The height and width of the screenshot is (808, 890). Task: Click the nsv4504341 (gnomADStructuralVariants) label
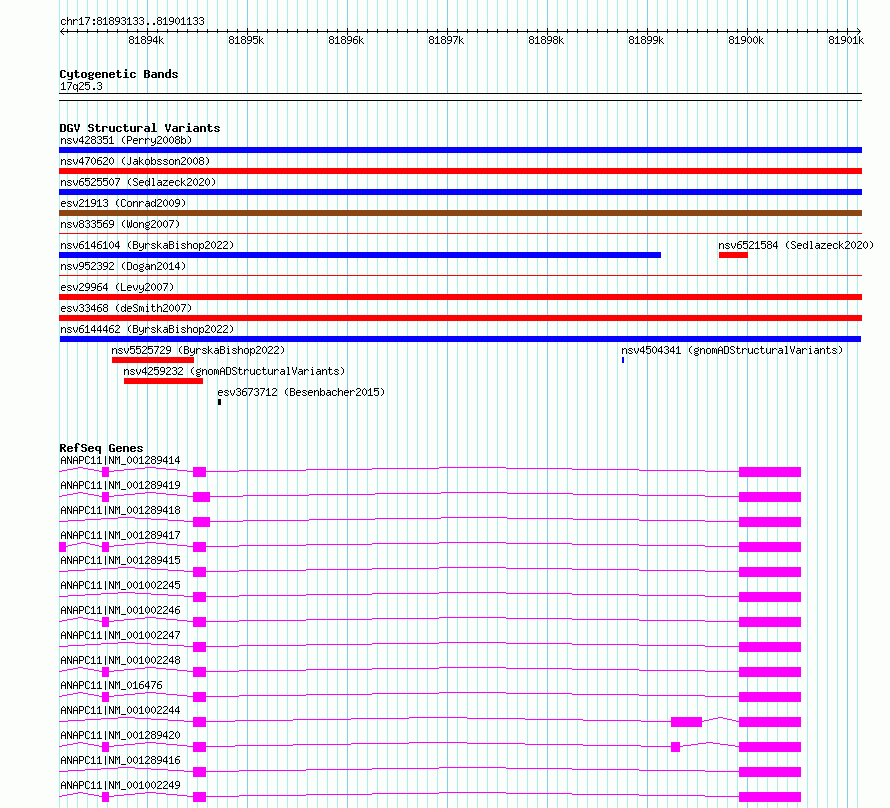click(x=732, y=350)
